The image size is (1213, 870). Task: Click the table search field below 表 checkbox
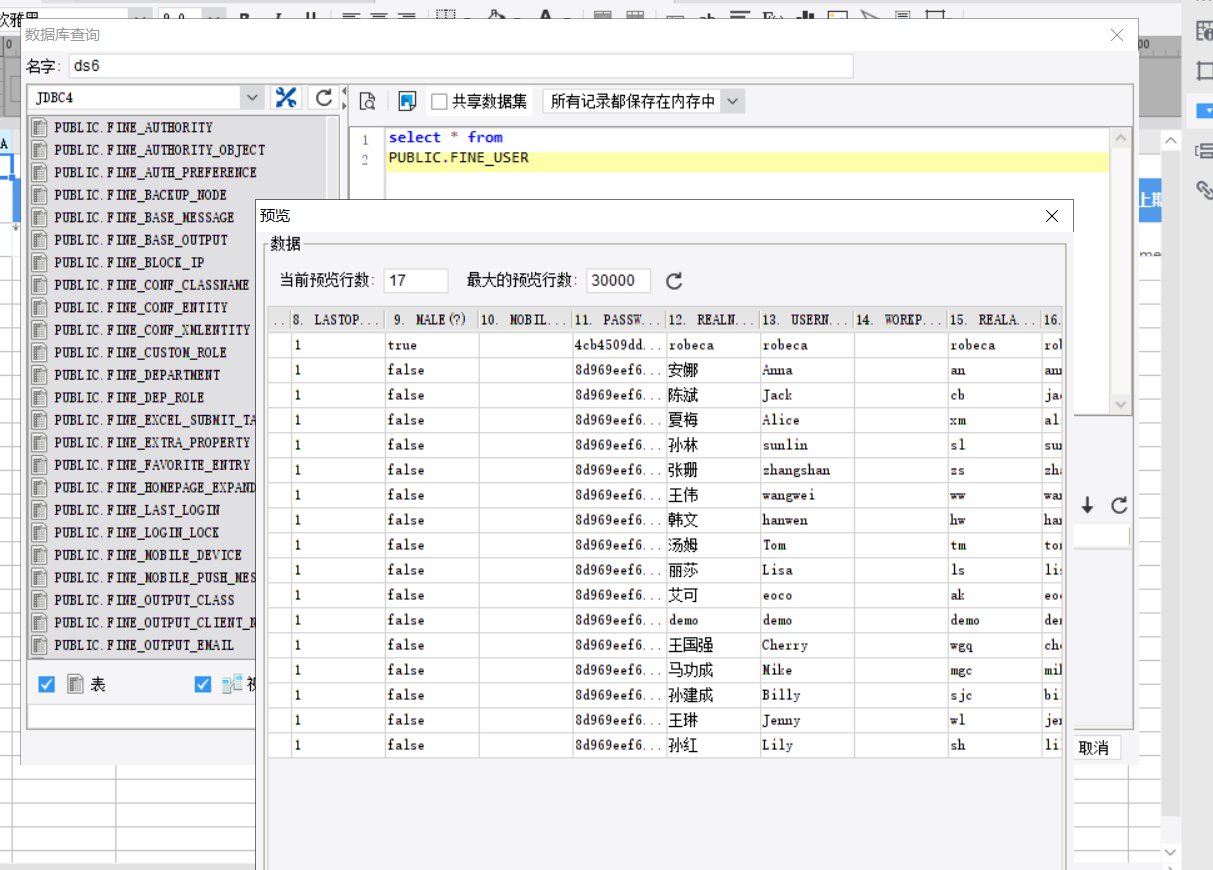point(142,717)
